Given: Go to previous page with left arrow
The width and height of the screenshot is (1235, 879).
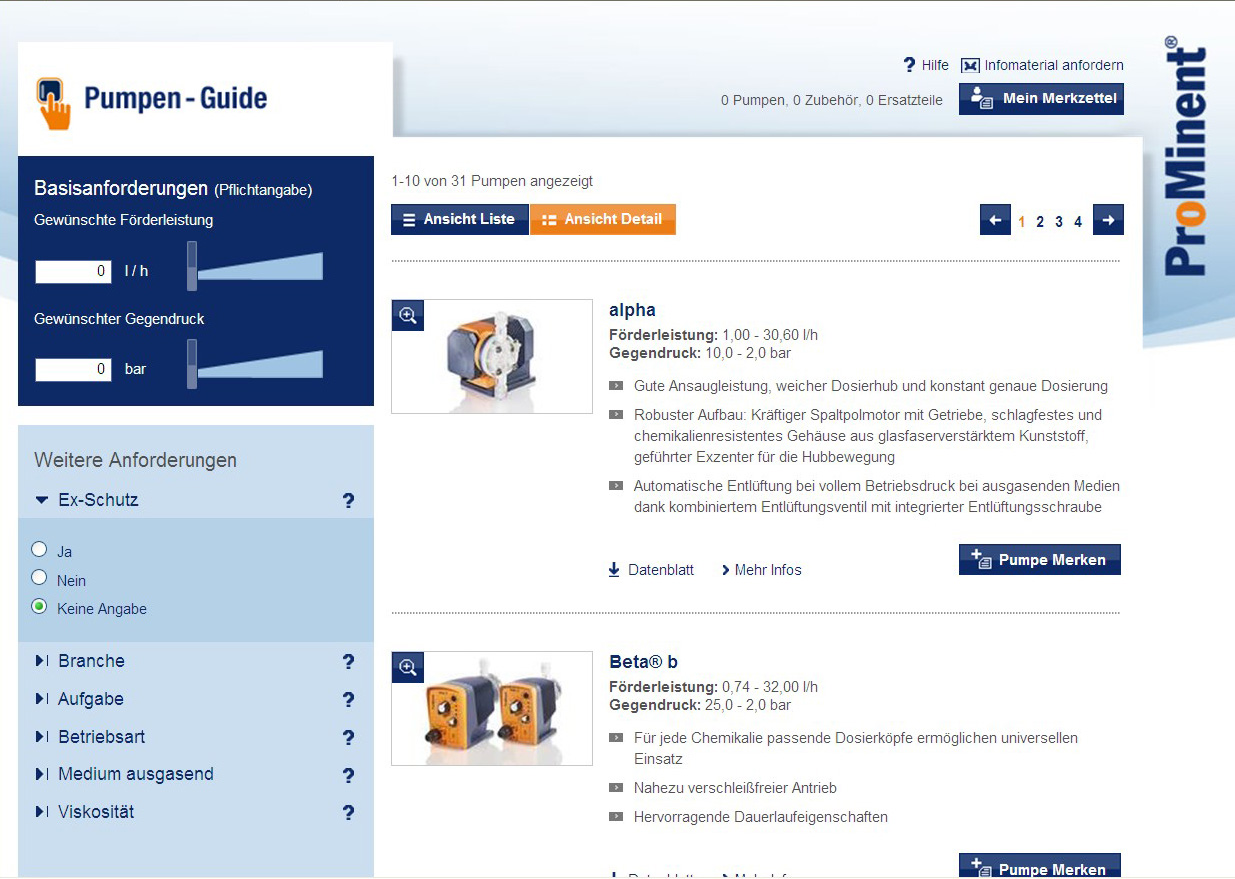Looking at the screenshot, I should [x=995, y=220].
